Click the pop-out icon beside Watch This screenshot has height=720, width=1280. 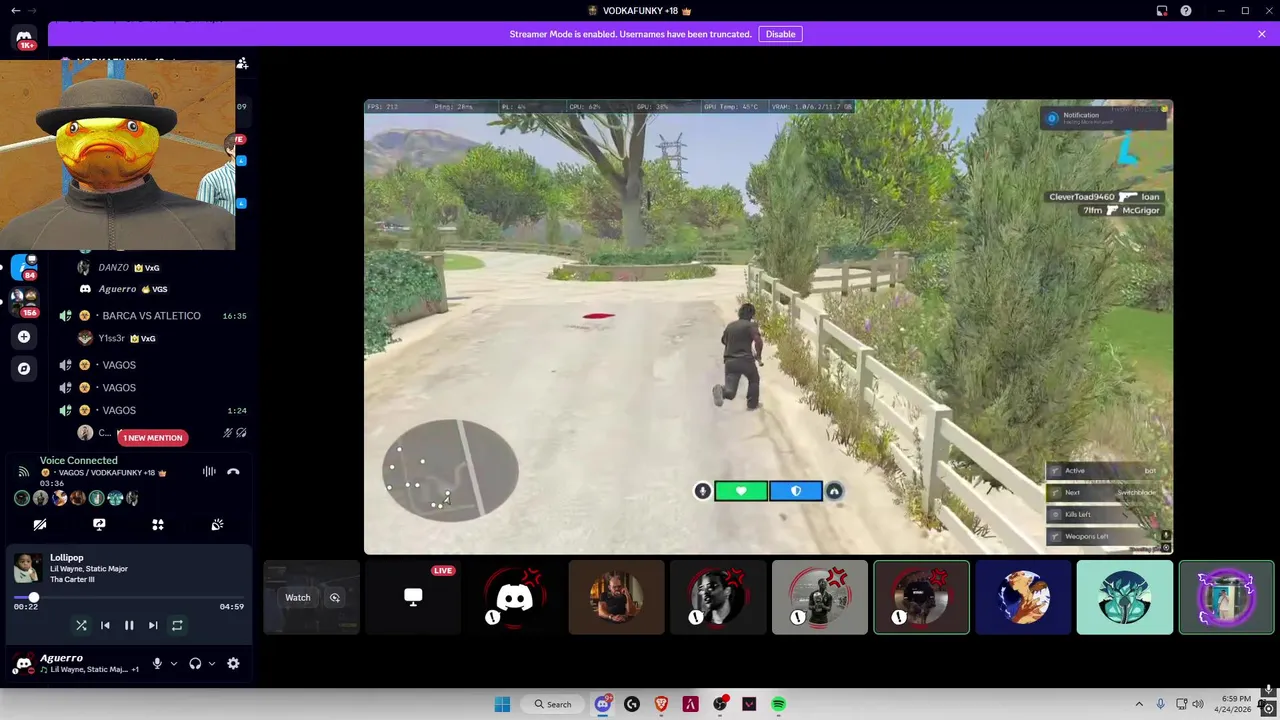(x=335, y=598)
